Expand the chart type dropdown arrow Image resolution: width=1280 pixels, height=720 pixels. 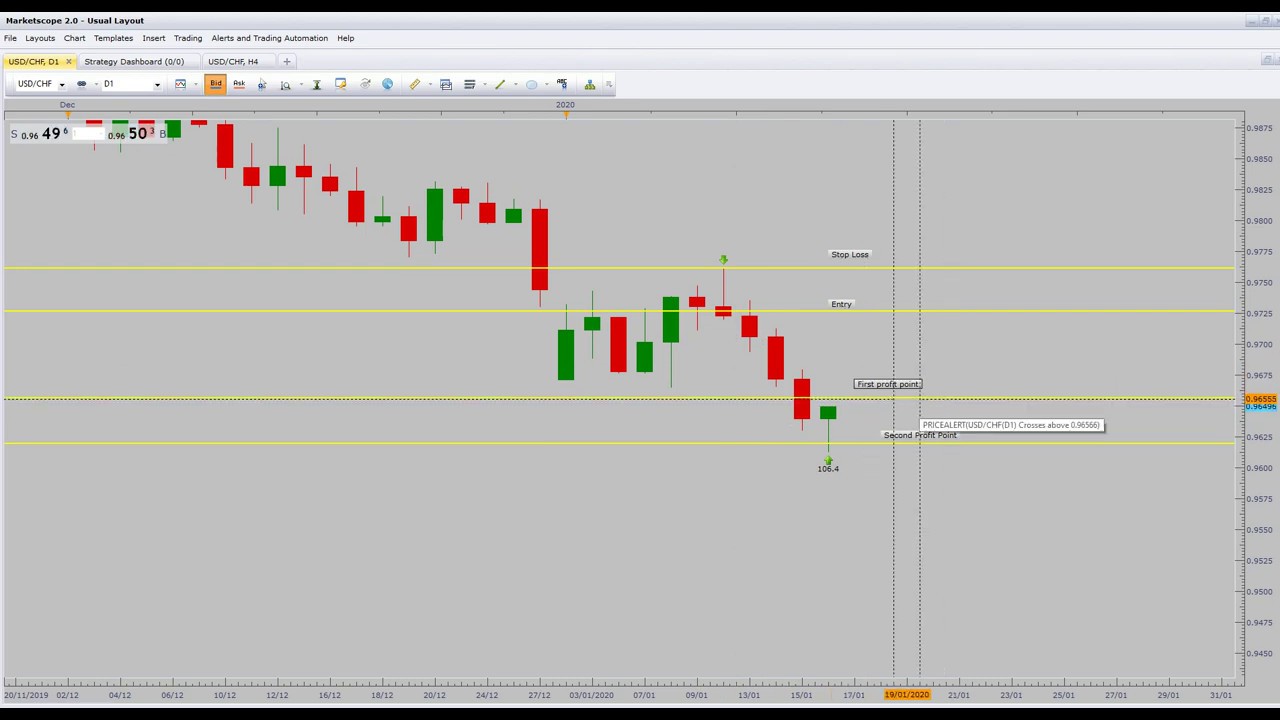(195, 84)
